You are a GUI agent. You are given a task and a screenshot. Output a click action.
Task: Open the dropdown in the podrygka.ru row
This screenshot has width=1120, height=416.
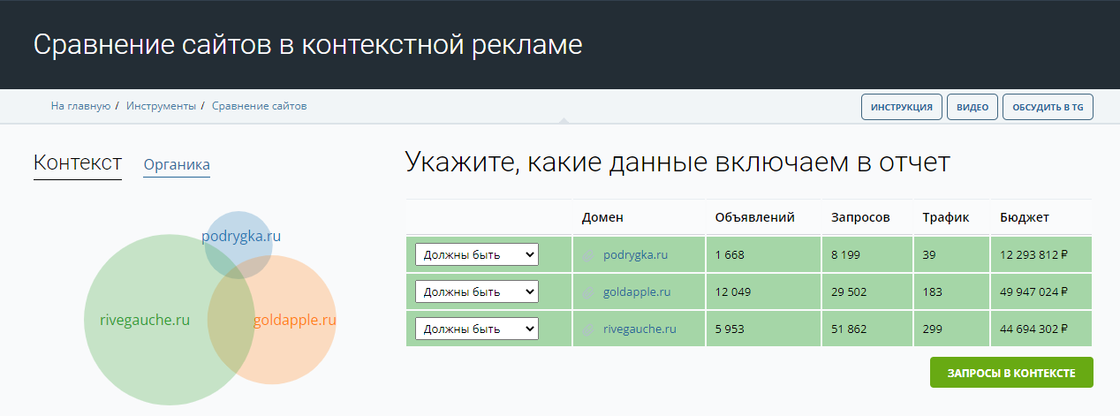click(477, 255)
